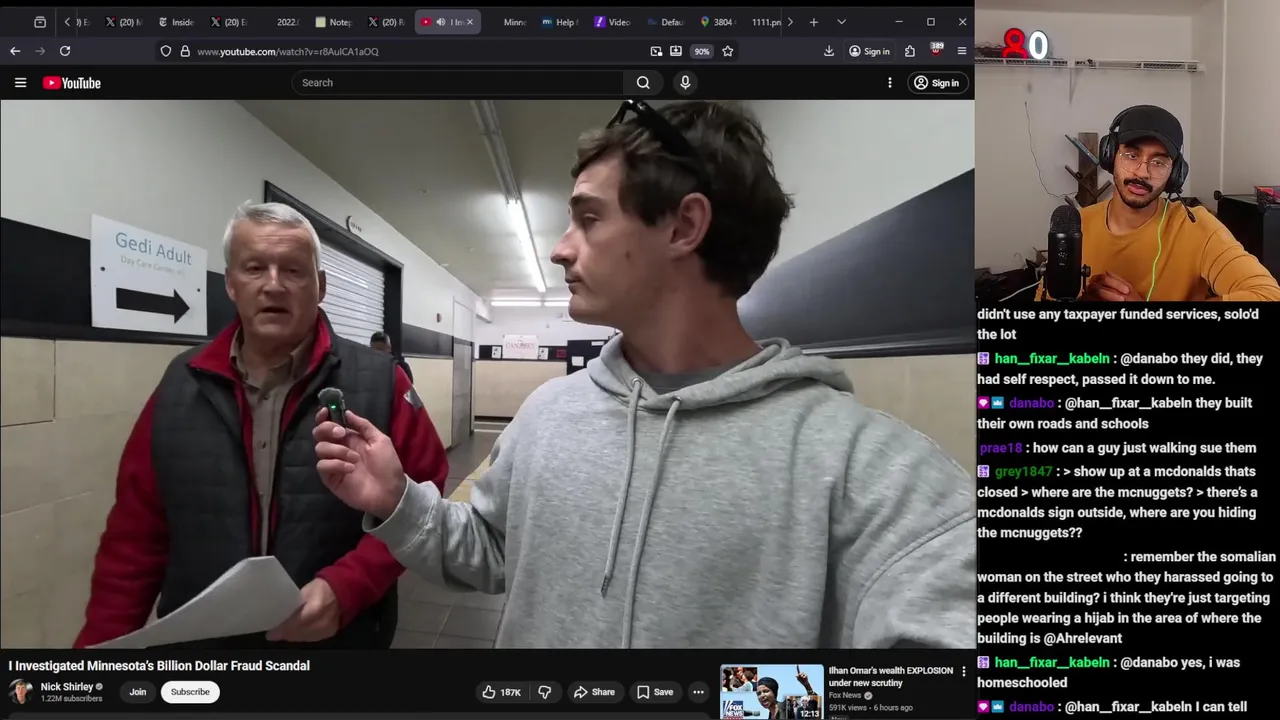Viewport: 1280px width, 720px height.
Task: Dislike the video with thumbs down
Action: (x=545, y=692)
